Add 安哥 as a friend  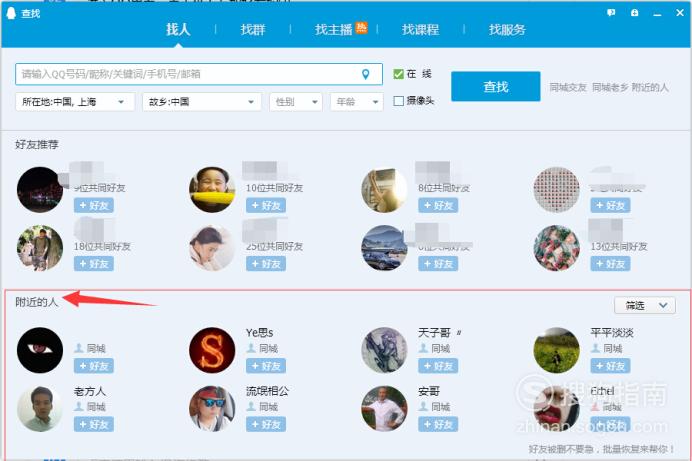click(x=438, y=424)
